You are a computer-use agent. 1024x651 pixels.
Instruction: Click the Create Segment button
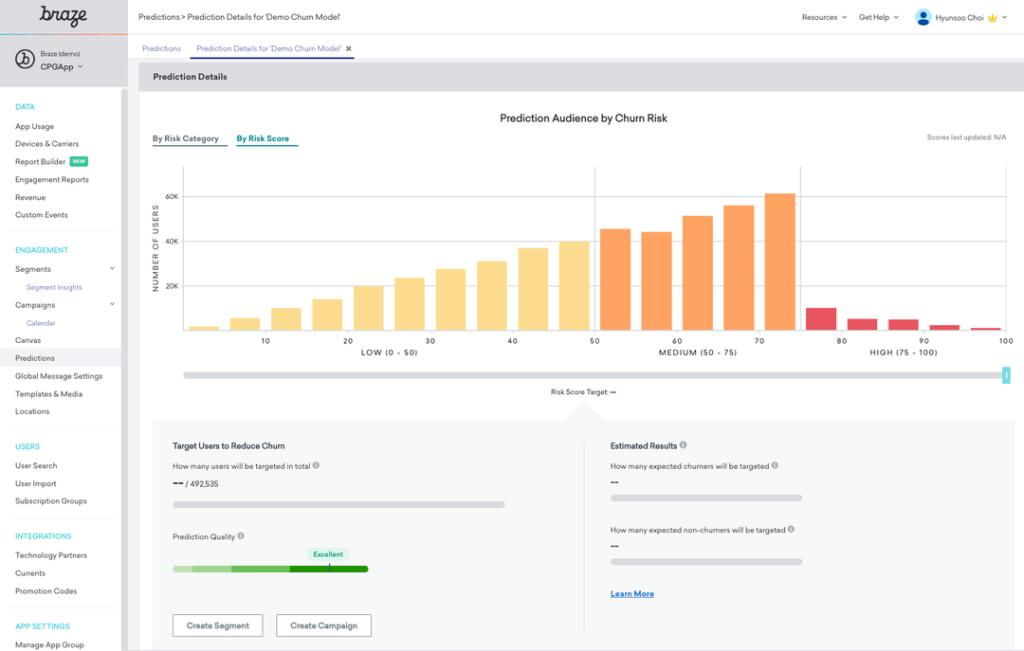pos(218,626)
